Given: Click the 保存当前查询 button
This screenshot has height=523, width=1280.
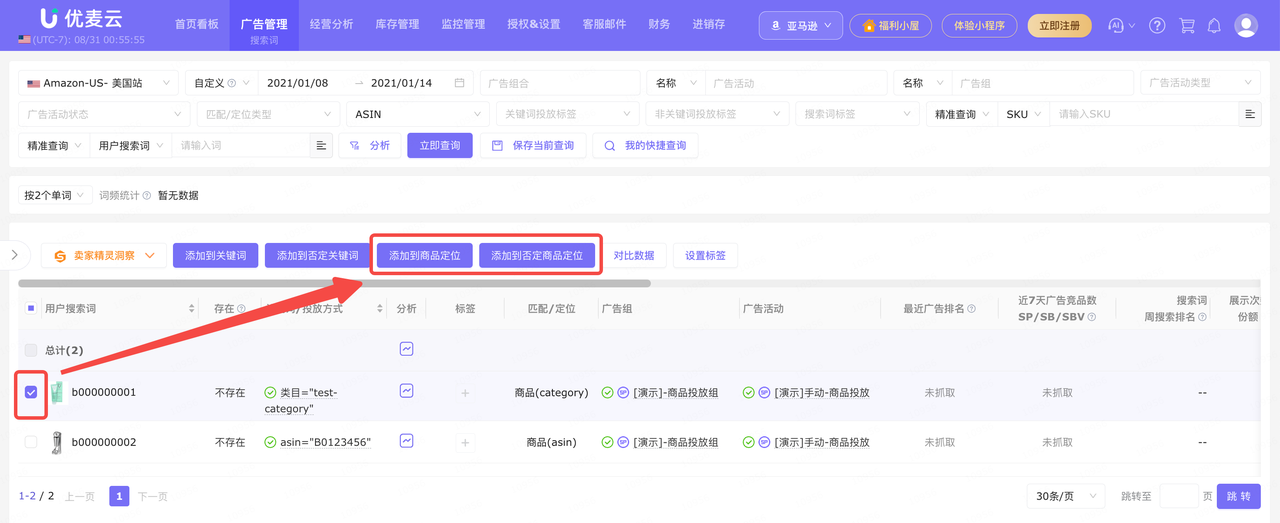Looking at the screenshot, I should pos(533,145).
